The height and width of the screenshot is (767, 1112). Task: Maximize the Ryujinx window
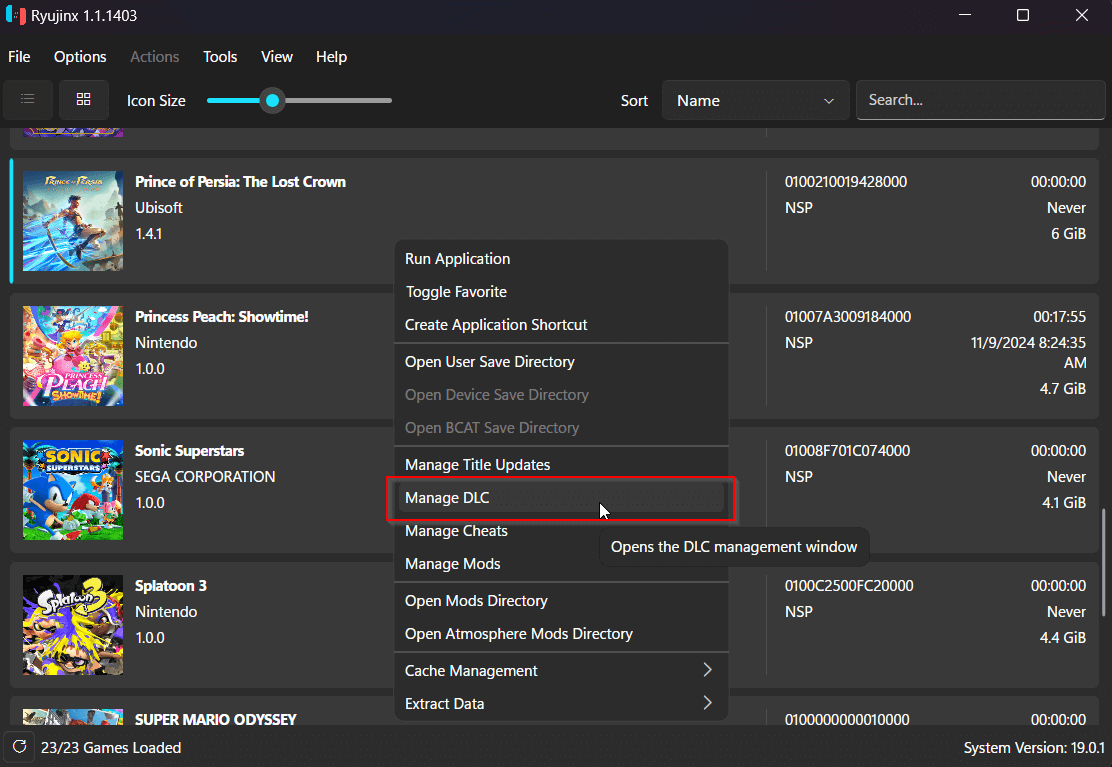(1023, 15)
